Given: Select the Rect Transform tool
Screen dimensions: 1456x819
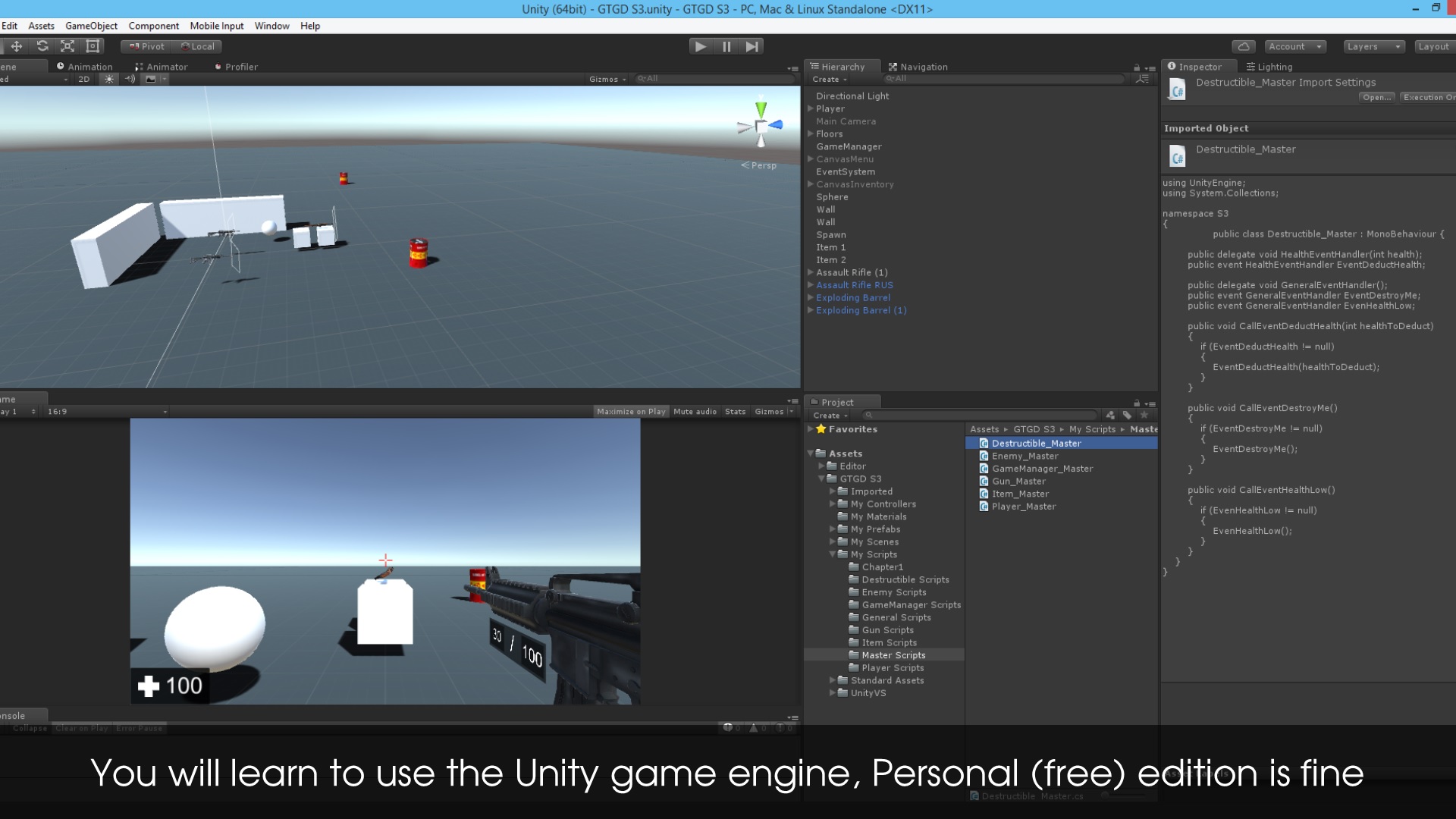Looking at the screenshot, I should [93, 46].
